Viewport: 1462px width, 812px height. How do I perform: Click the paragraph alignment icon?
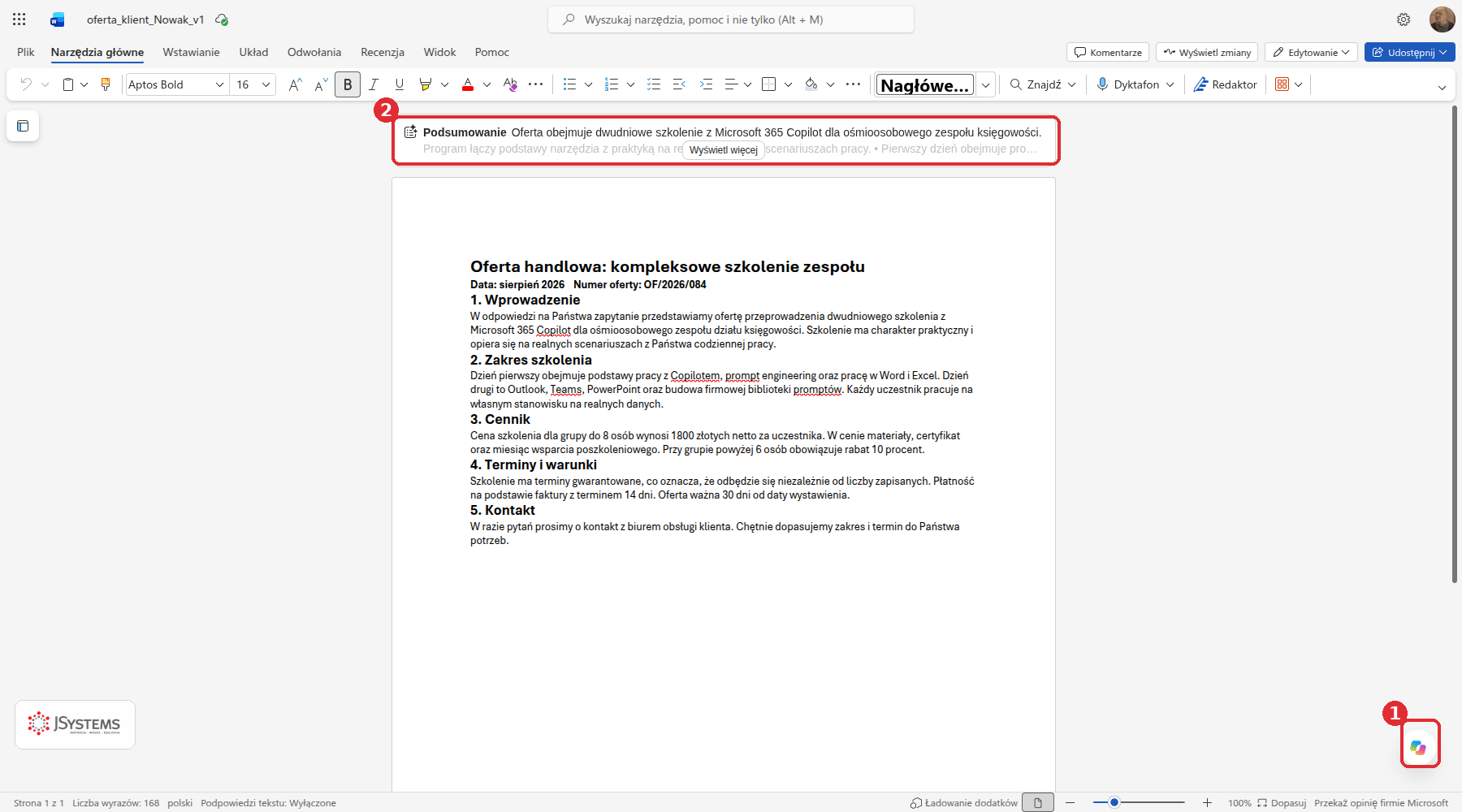pyautogui.click(x=731, y=84)
